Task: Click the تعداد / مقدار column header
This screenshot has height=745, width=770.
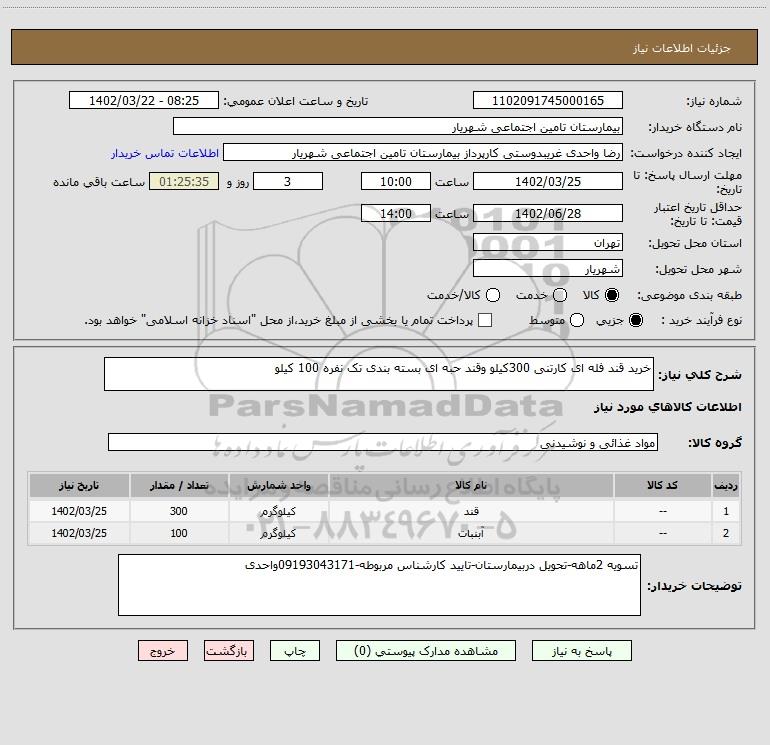Action: coord(179,486)
